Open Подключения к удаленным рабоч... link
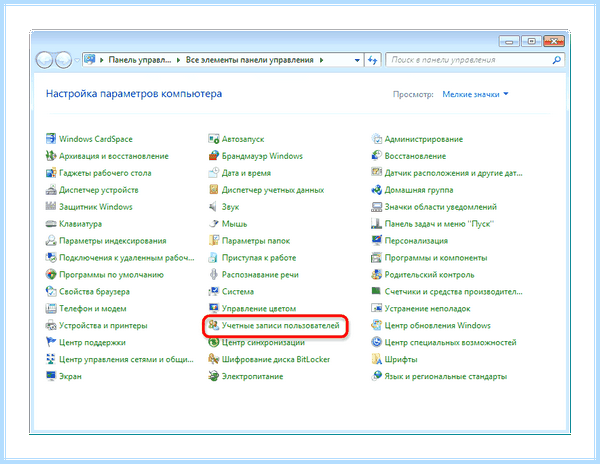Screen dimensions: 600x464 [127, 257]
